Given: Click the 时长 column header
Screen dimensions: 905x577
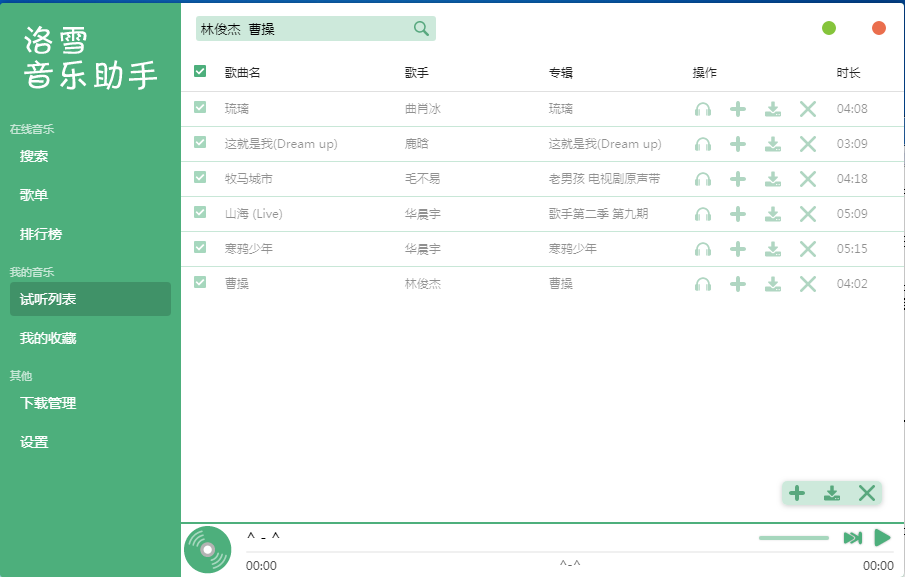Looking at the screenshot, I should (848, 73).
